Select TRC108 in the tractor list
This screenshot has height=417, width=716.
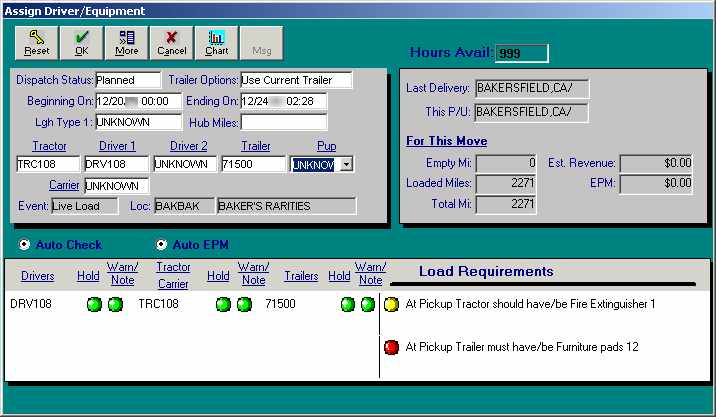[158, 304]
